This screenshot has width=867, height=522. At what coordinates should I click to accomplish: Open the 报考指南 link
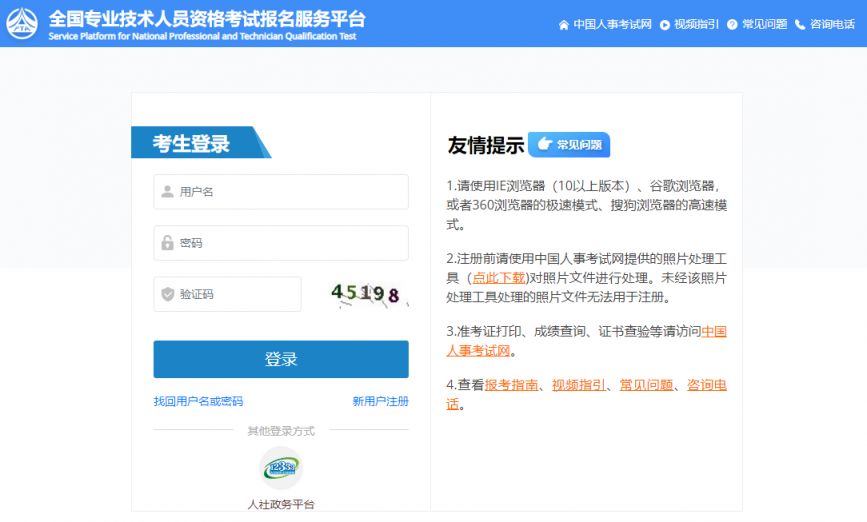pos(511,385)
